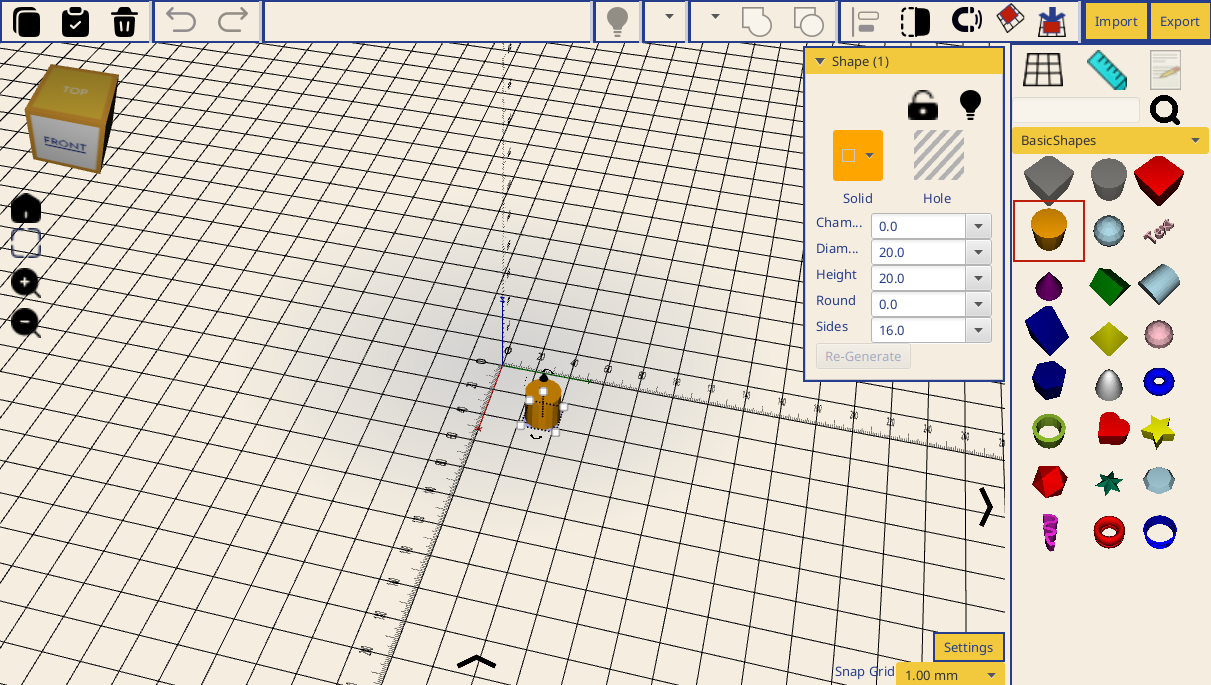Zoom in with the plus magnifier

point(26,283)
